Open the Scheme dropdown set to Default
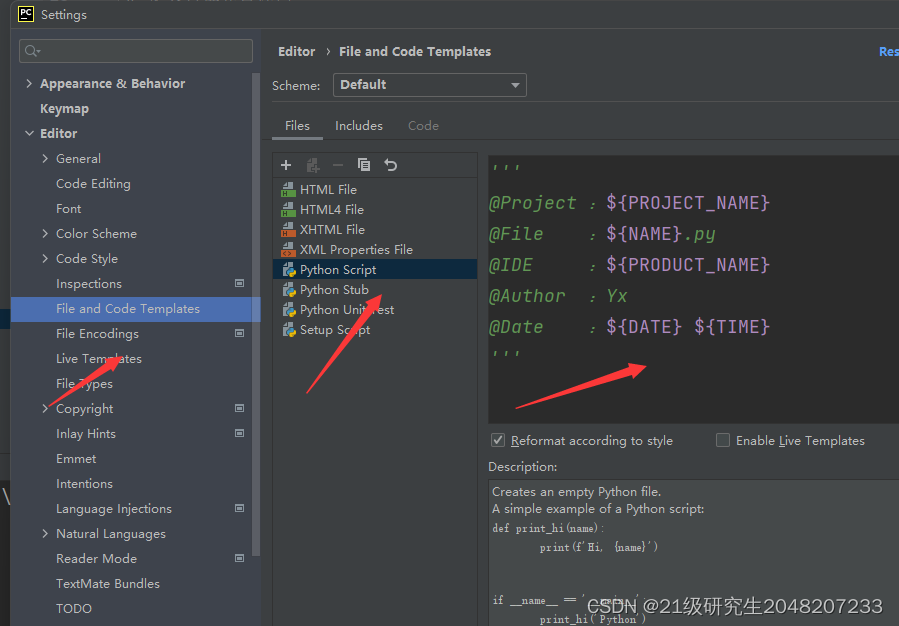This screenshot has width=899, height=626. tap(429, 85)
